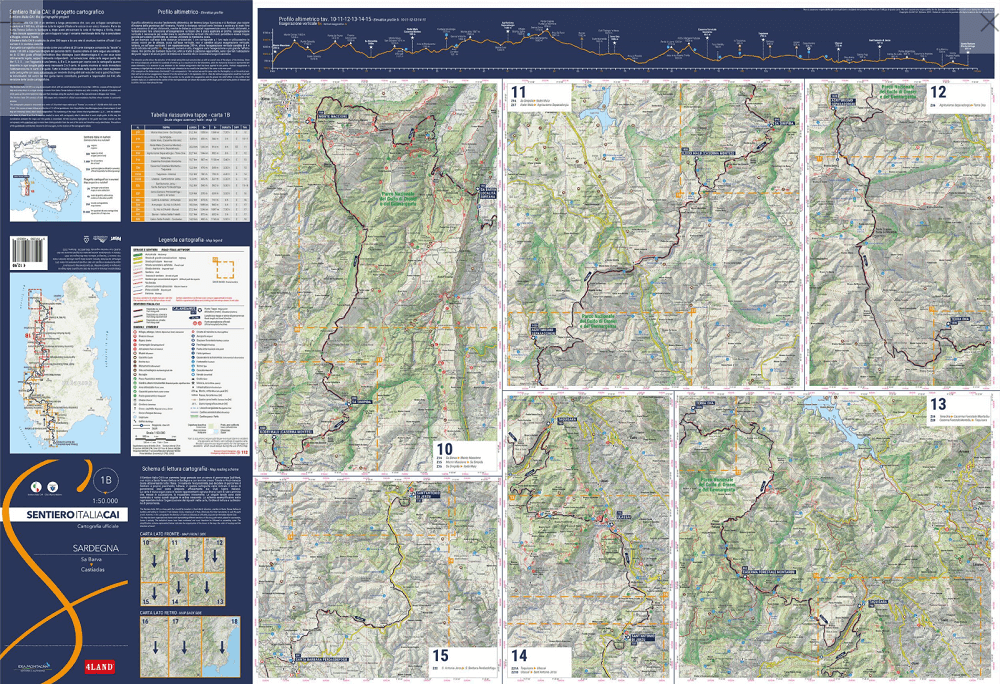Click the 112 emergency number symbol
The width and height of the screenshot is (1000, 684).
pyautogui.click(x=242, y=453)
